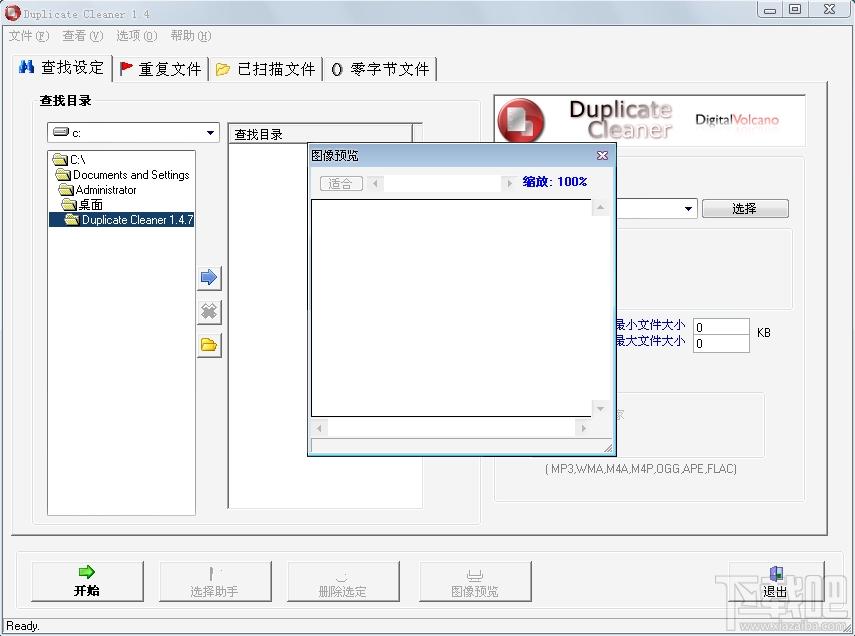Viewport: 855px width, 636px height.
Task: Click the 选择 button
Action: point(745,208)
